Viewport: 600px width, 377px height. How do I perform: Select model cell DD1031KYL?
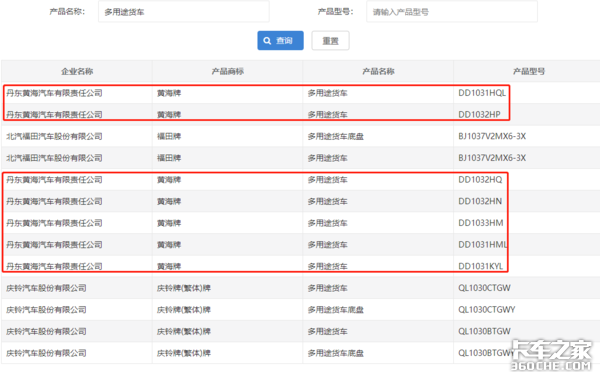481,266
